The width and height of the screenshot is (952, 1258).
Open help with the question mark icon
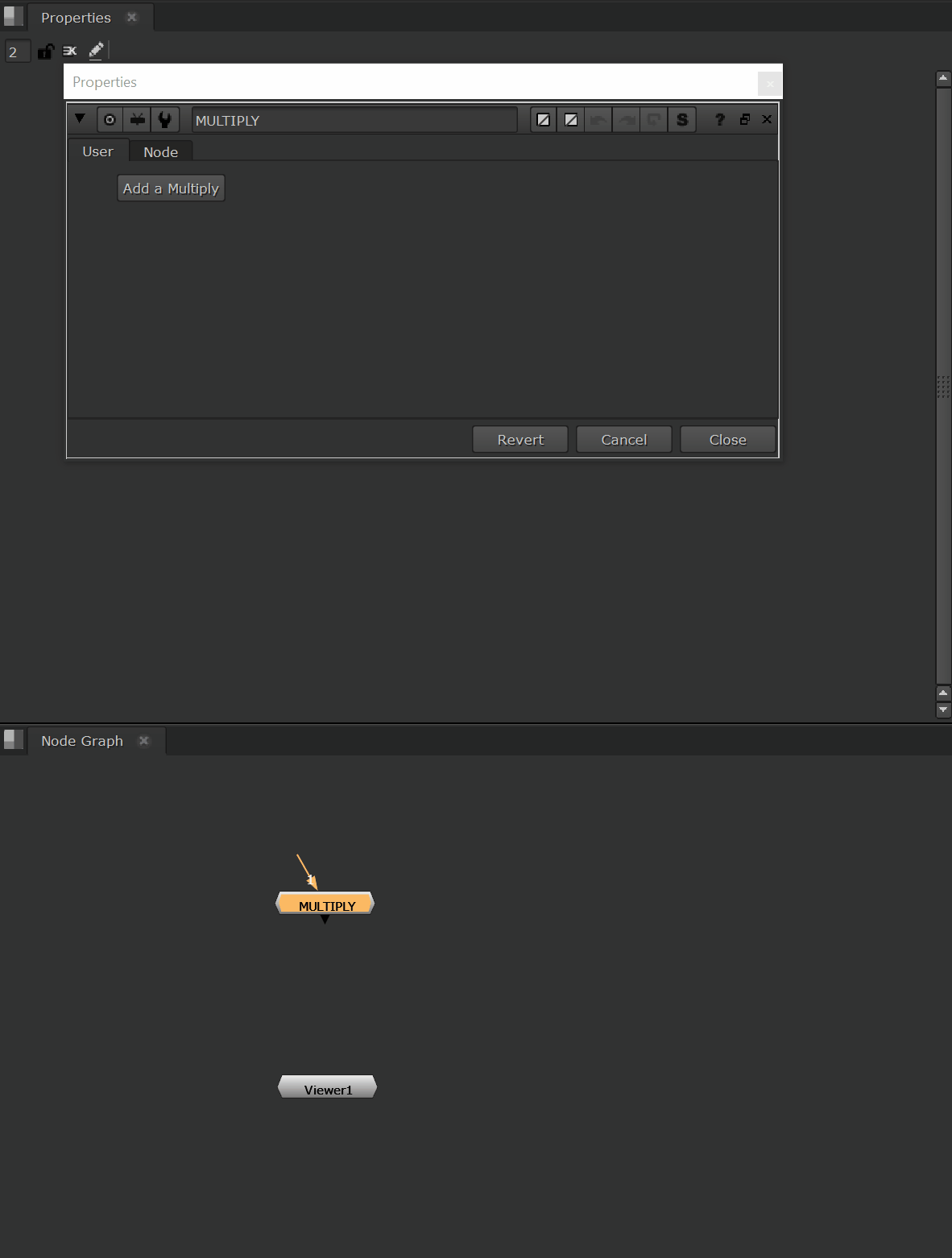720,120
